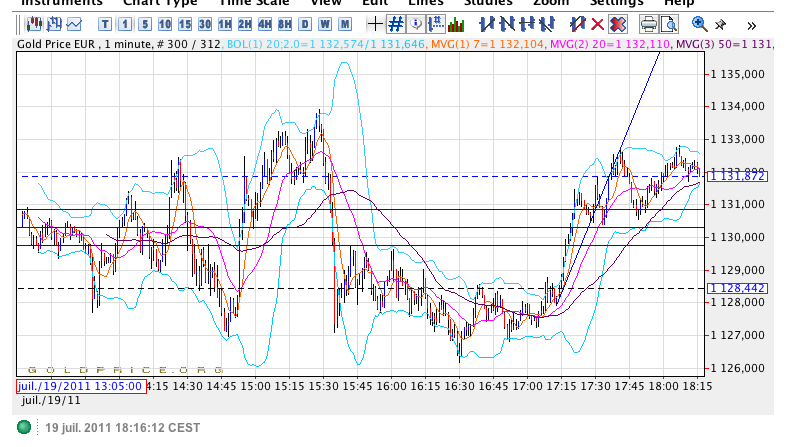The image size is (795, 447).
Task: Toggle the 4H timeframe button
Action: (x=265, y=24)
